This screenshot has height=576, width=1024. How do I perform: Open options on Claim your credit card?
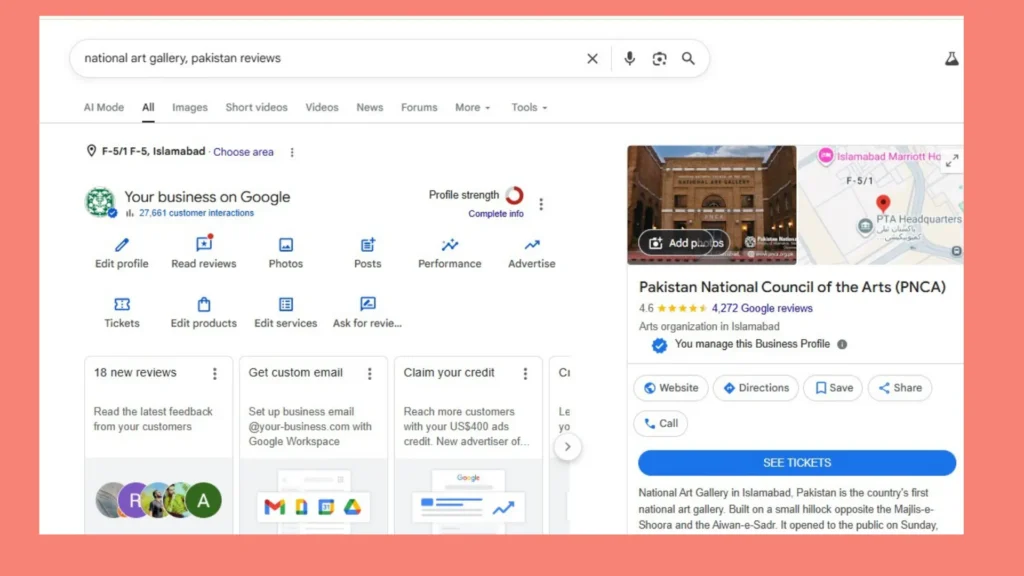click(x=525, y=374)
